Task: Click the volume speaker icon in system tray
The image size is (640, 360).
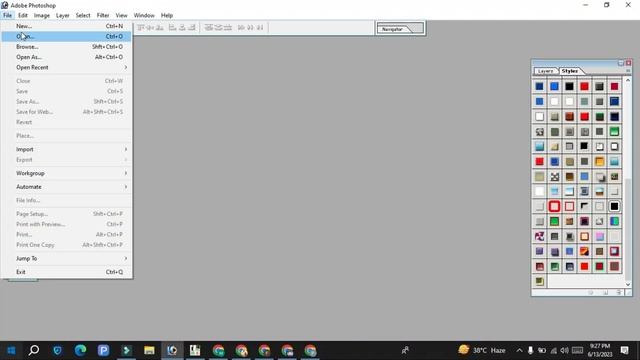Action: (x=564, y=350)
